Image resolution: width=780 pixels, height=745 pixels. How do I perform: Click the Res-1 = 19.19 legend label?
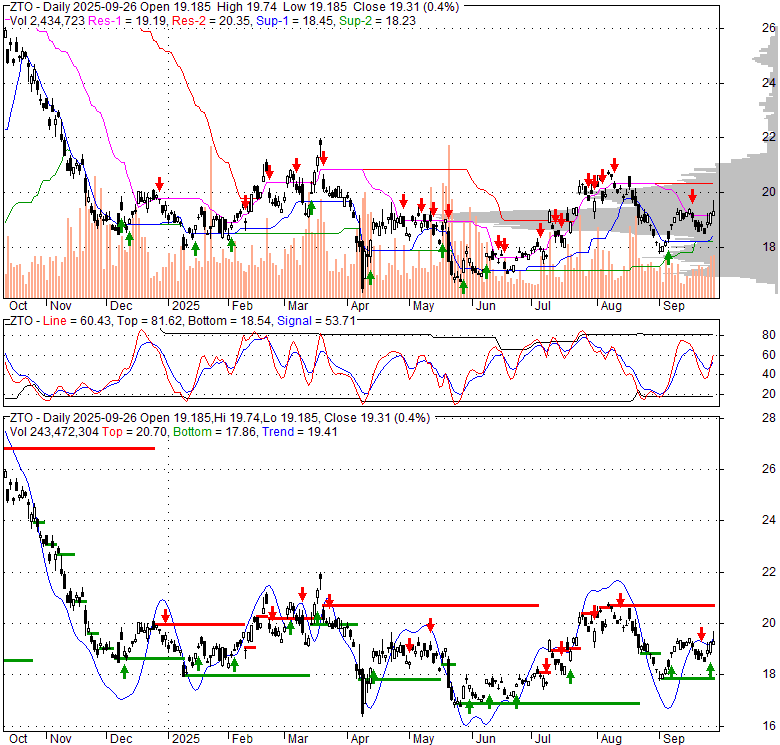pyautogui.click(x=127, y=21)
